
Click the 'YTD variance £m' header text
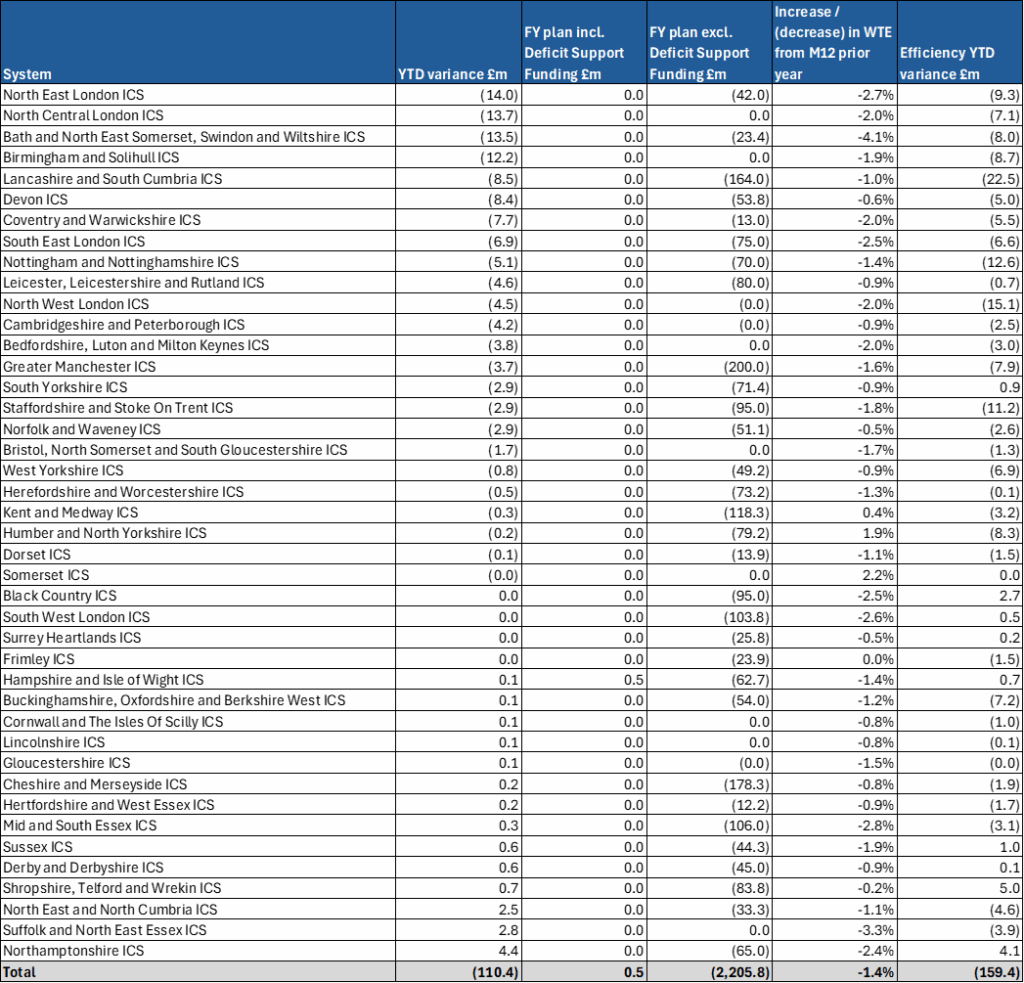pyautogui.click(x=453, y=74)
